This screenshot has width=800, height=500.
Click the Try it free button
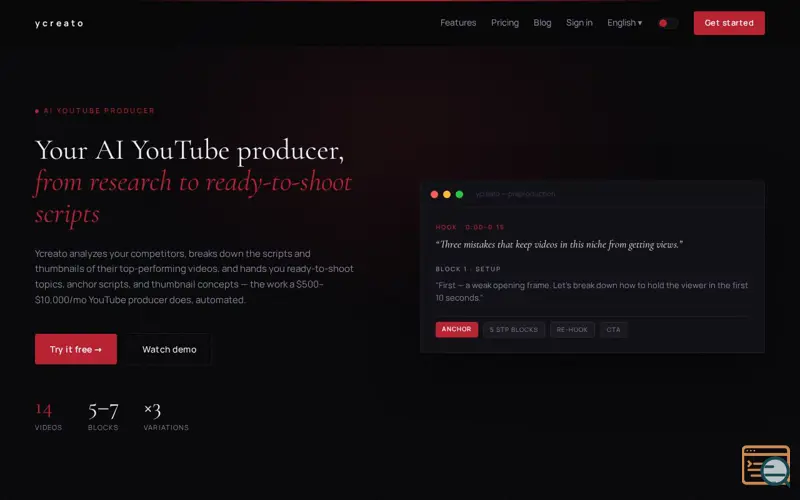pyautogui.click(x=76, y=349)
